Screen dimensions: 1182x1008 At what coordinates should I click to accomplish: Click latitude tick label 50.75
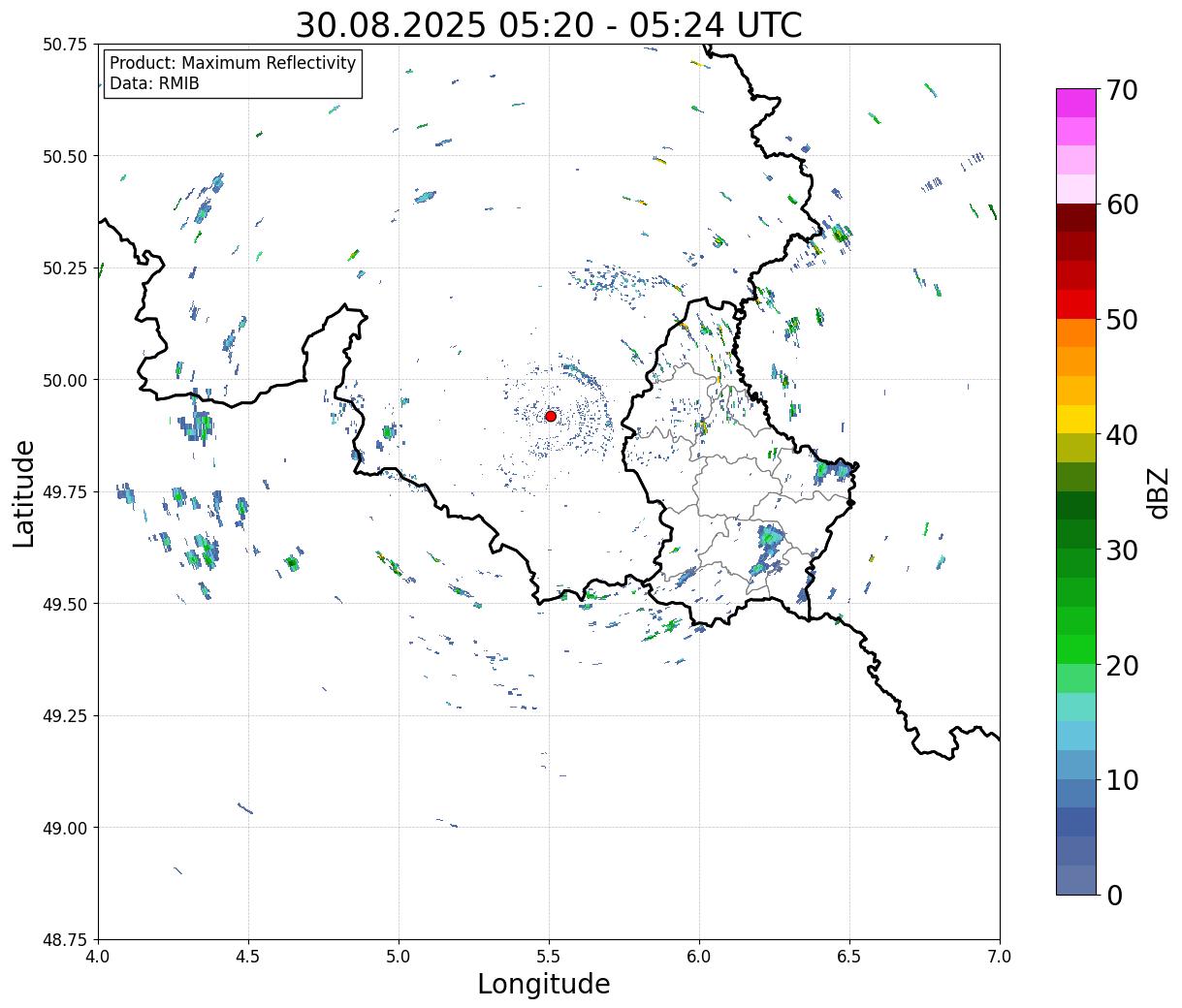(65, 45)
